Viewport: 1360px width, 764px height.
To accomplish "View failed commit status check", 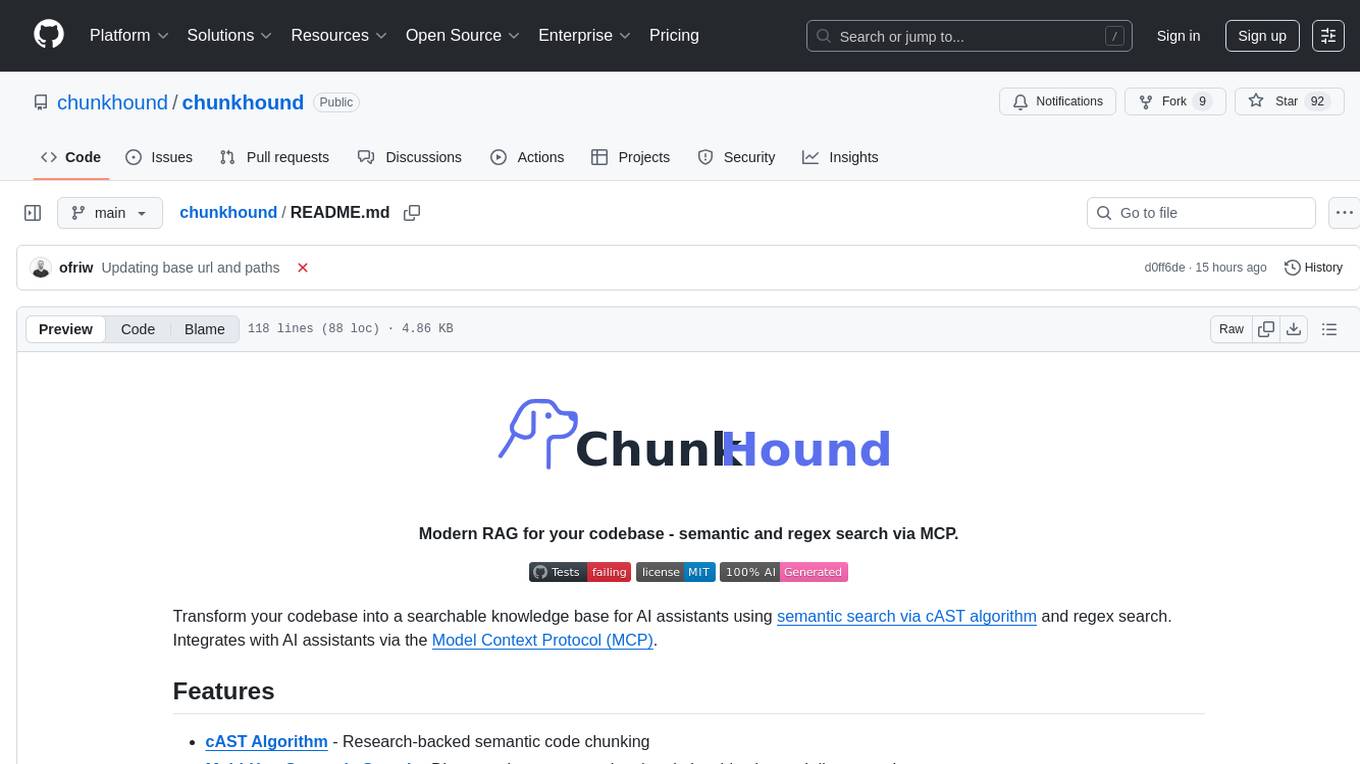I will coord(302,268).
